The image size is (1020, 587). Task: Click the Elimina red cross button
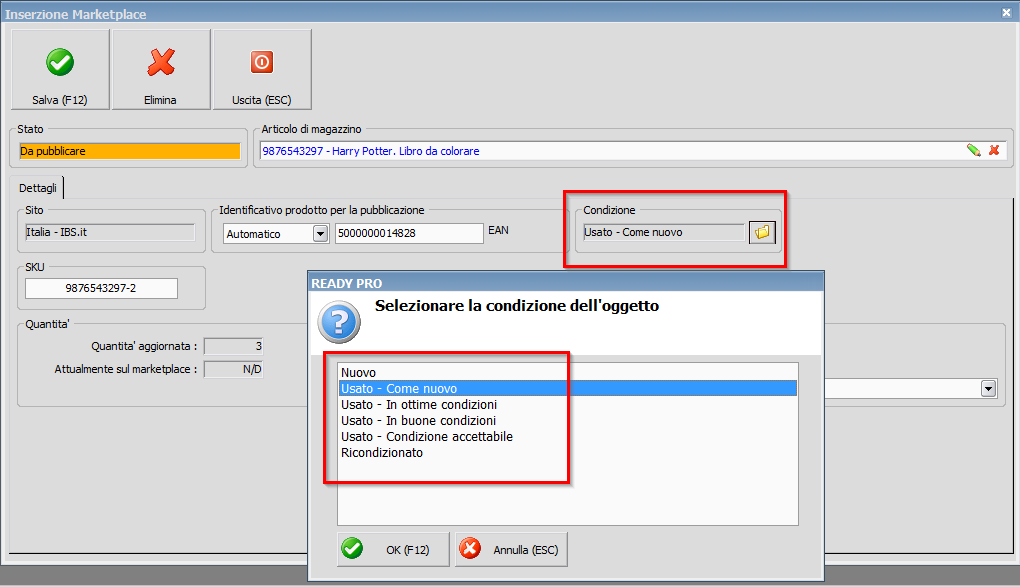click(161, 69)
